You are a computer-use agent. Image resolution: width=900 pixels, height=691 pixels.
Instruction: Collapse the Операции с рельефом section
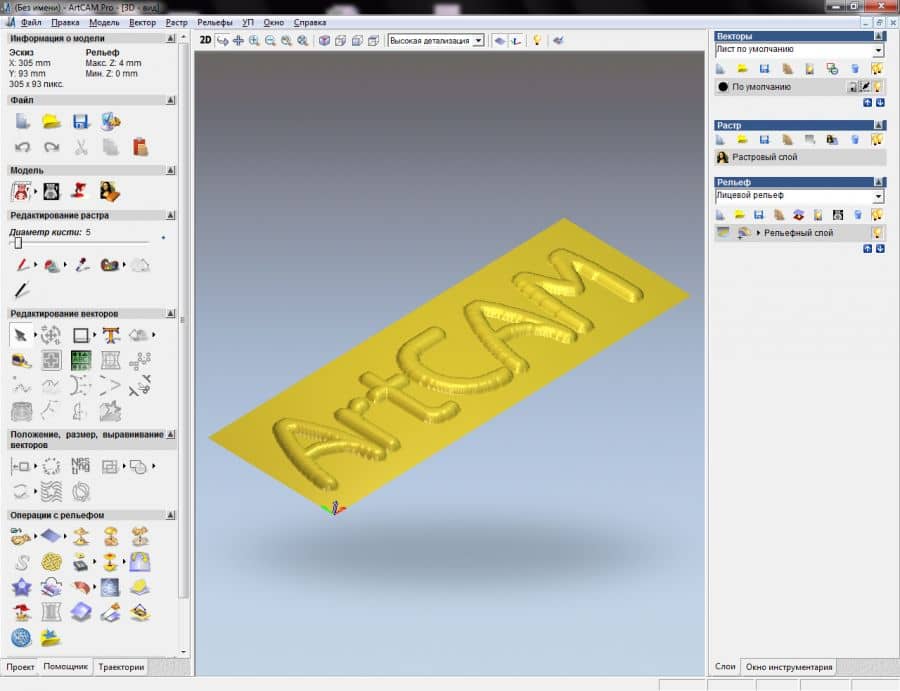point(170,515)
